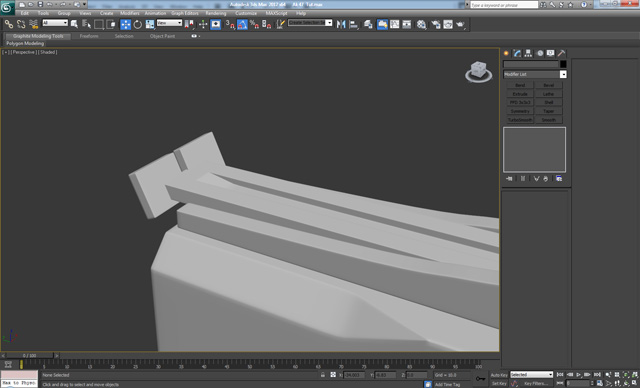Image resolution: width=640 pixels, height=388 pixels.
Task: Click the TurboSmooth modifier button
Action: 520,120
